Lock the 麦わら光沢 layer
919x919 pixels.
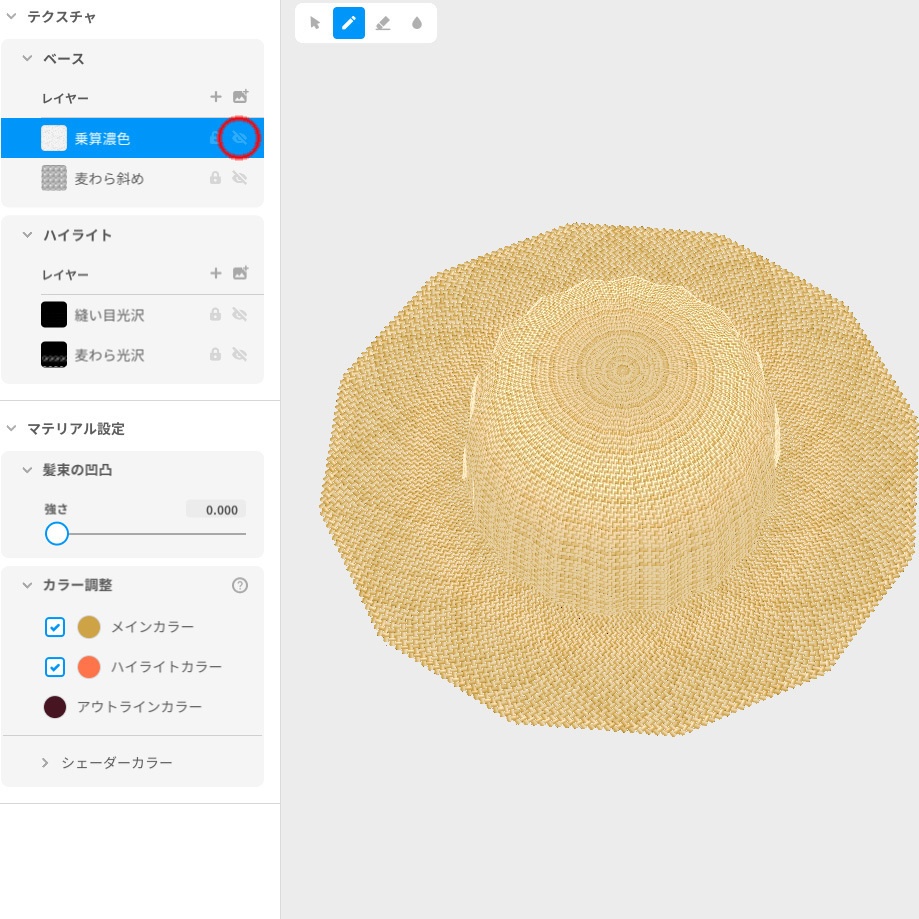(215, 355)
